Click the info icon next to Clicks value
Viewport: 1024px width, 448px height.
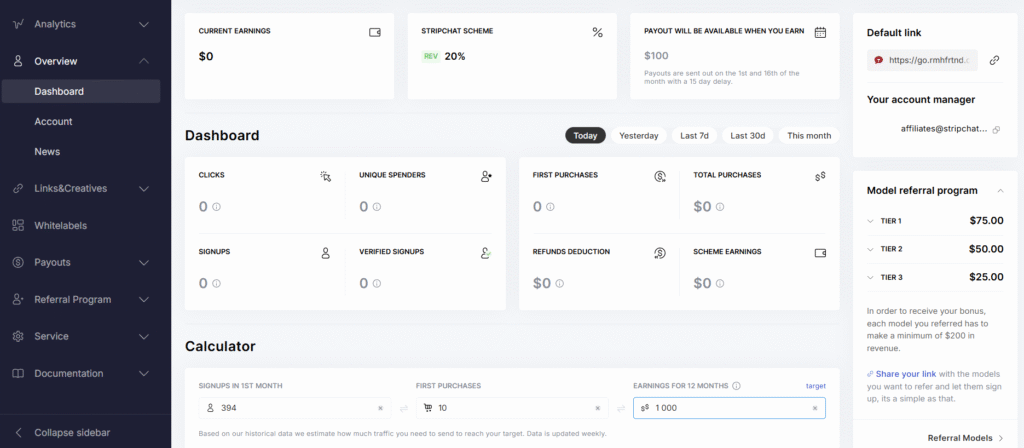[217, 207]
